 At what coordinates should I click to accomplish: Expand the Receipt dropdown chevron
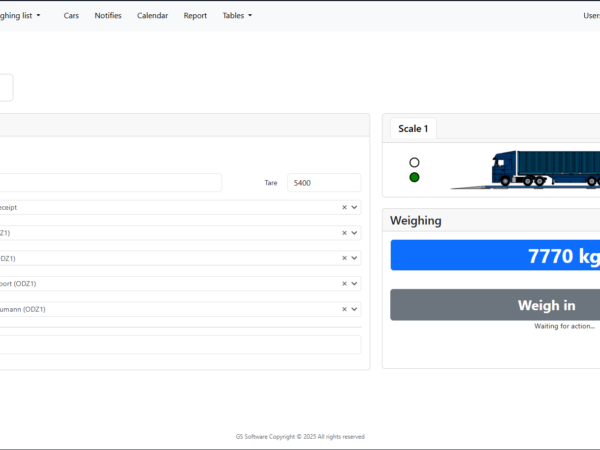tap(354, 207)
